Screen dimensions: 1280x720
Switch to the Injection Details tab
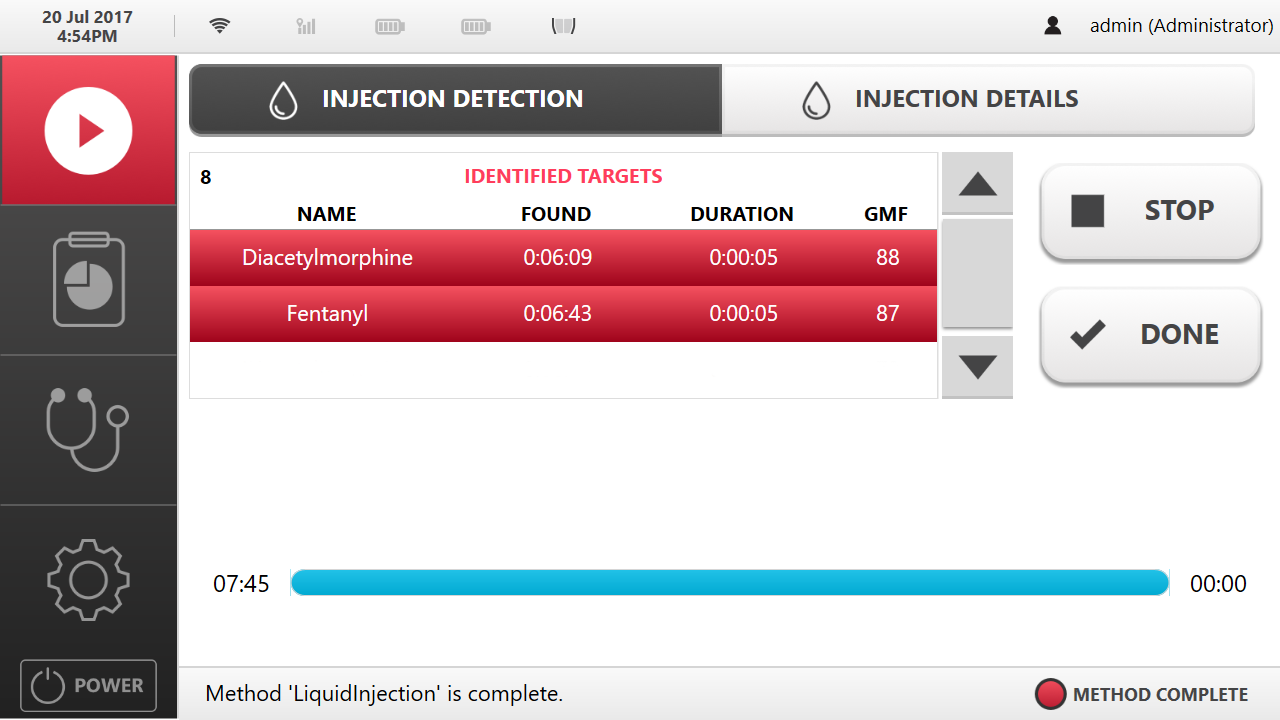point(987,99)
